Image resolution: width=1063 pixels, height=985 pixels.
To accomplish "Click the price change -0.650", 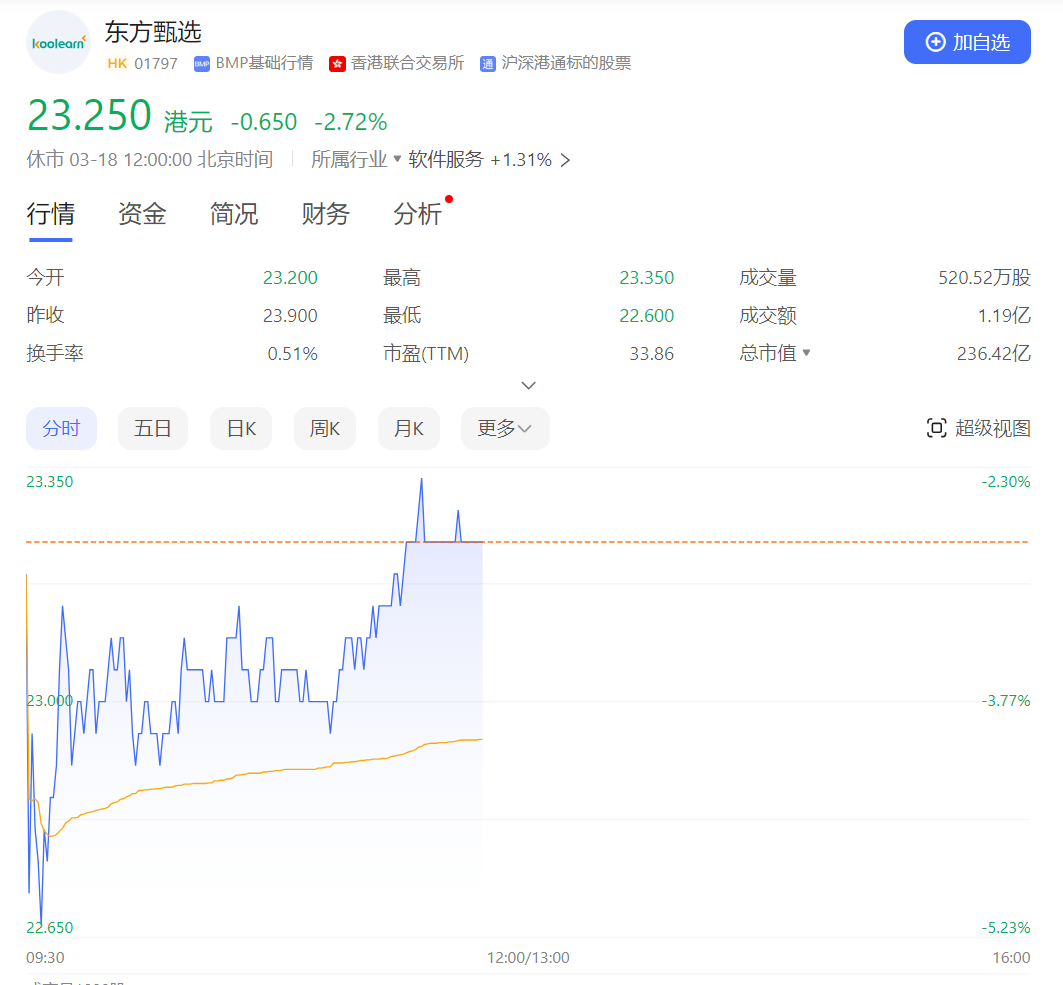I will [264, 122].
